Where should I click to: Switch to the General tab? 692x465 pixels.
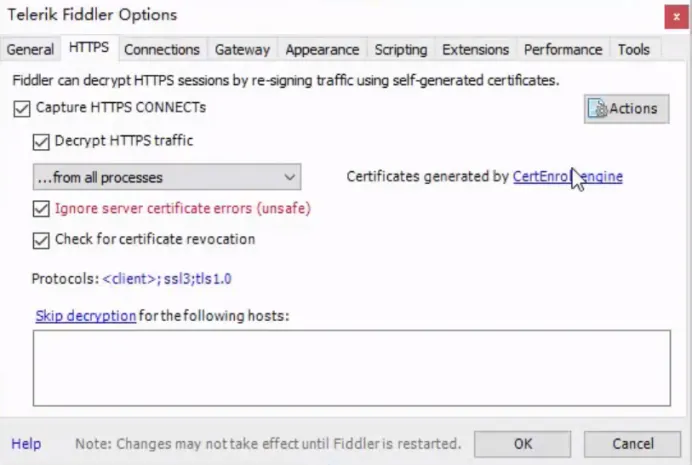(30, 49)
